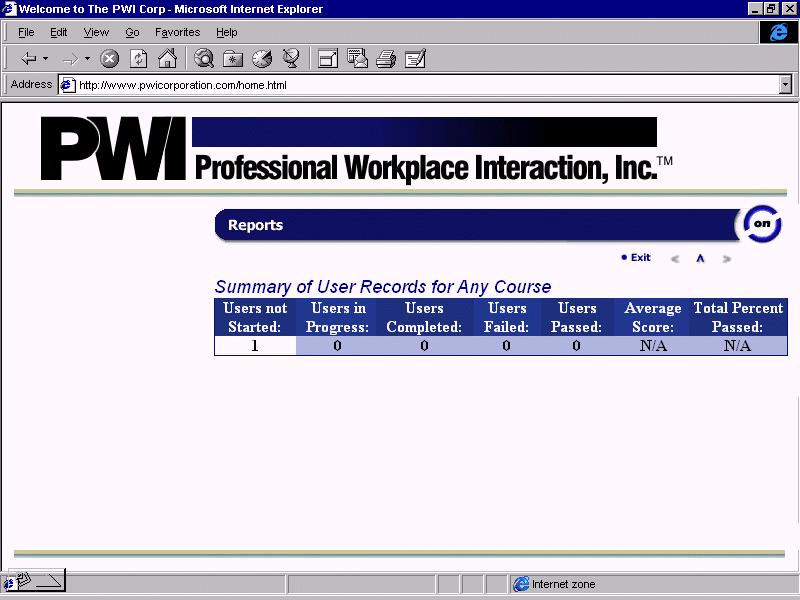Open the Favorites folder toolbar icon
Viewport: 800px width, 600px height.
pos(233,59)
